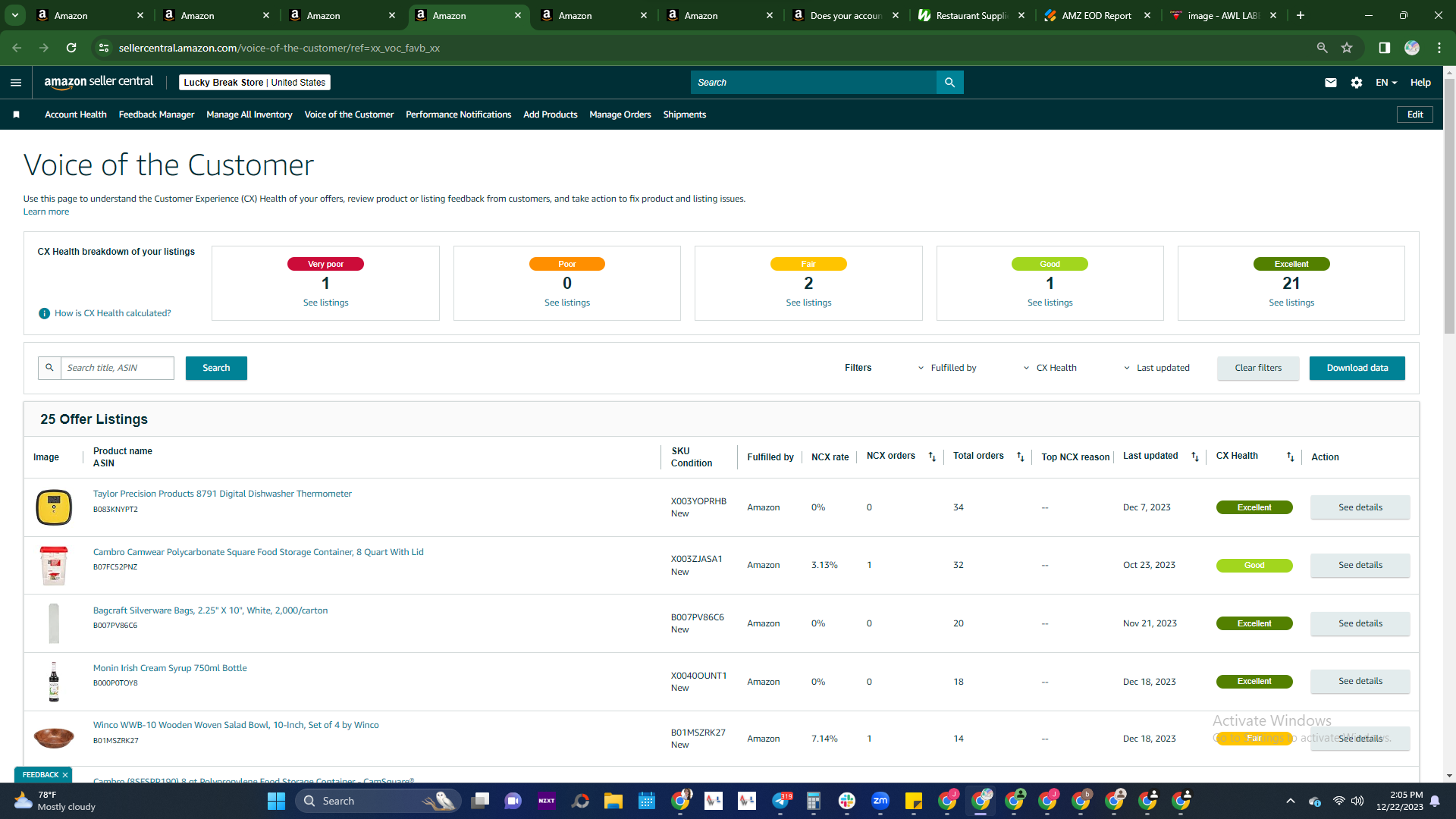Open the Settings gear icon
The width and height of the screenshot is (1456, 819).
[1357, 83]
